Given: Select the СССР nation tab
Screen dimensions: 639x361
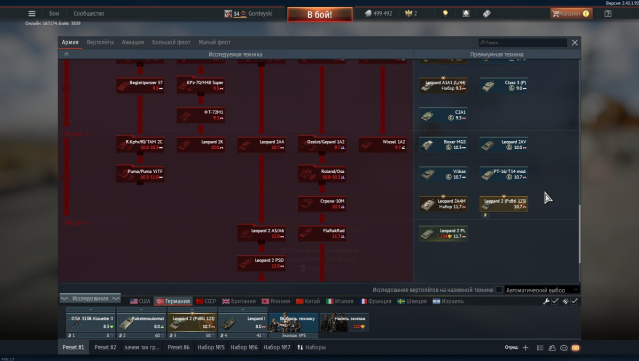Looking at the screenshot, I should [x=206, y=301].
